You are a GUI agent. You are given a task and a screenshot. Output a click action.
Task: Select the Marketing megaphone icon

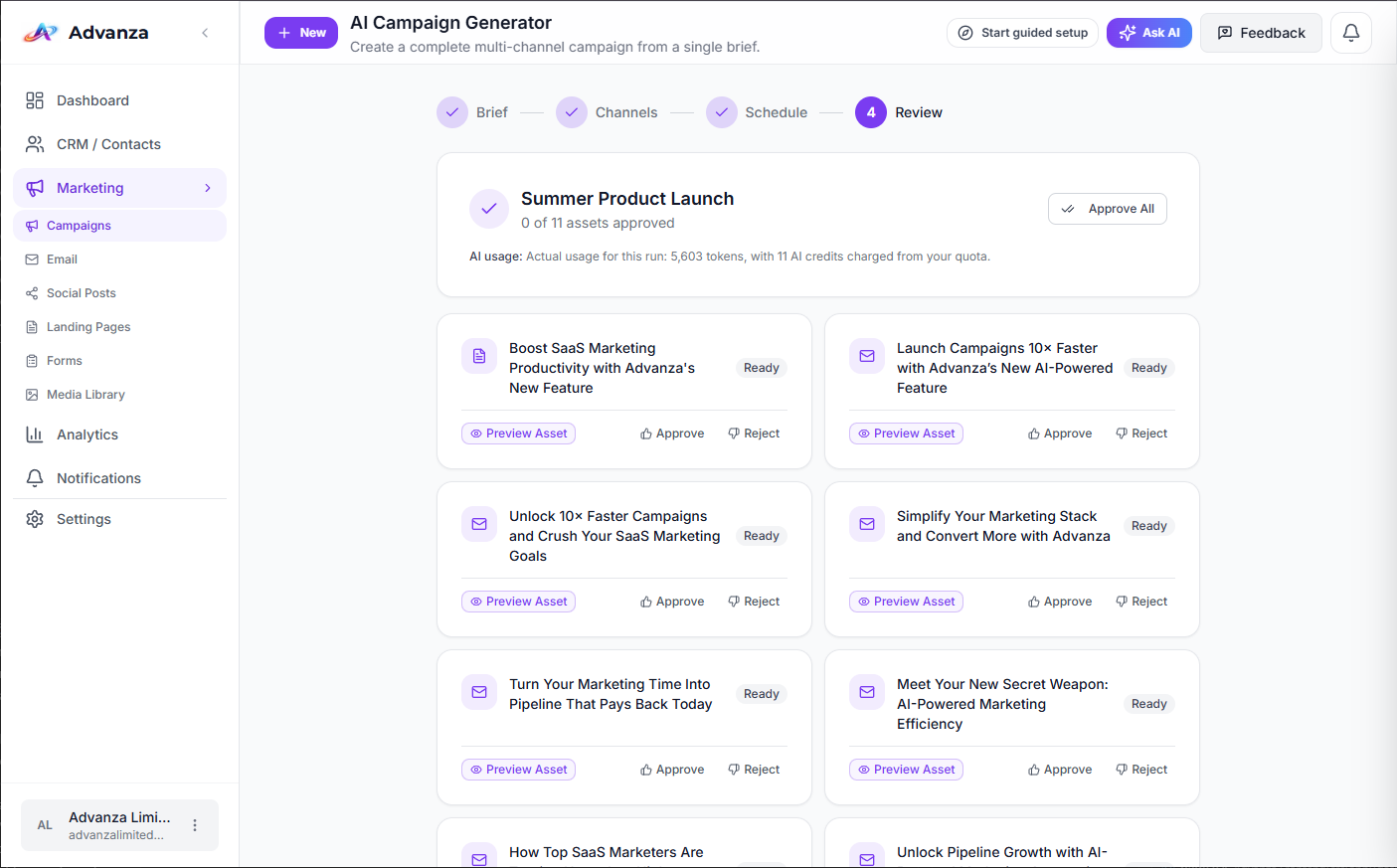tap(35, 188)
